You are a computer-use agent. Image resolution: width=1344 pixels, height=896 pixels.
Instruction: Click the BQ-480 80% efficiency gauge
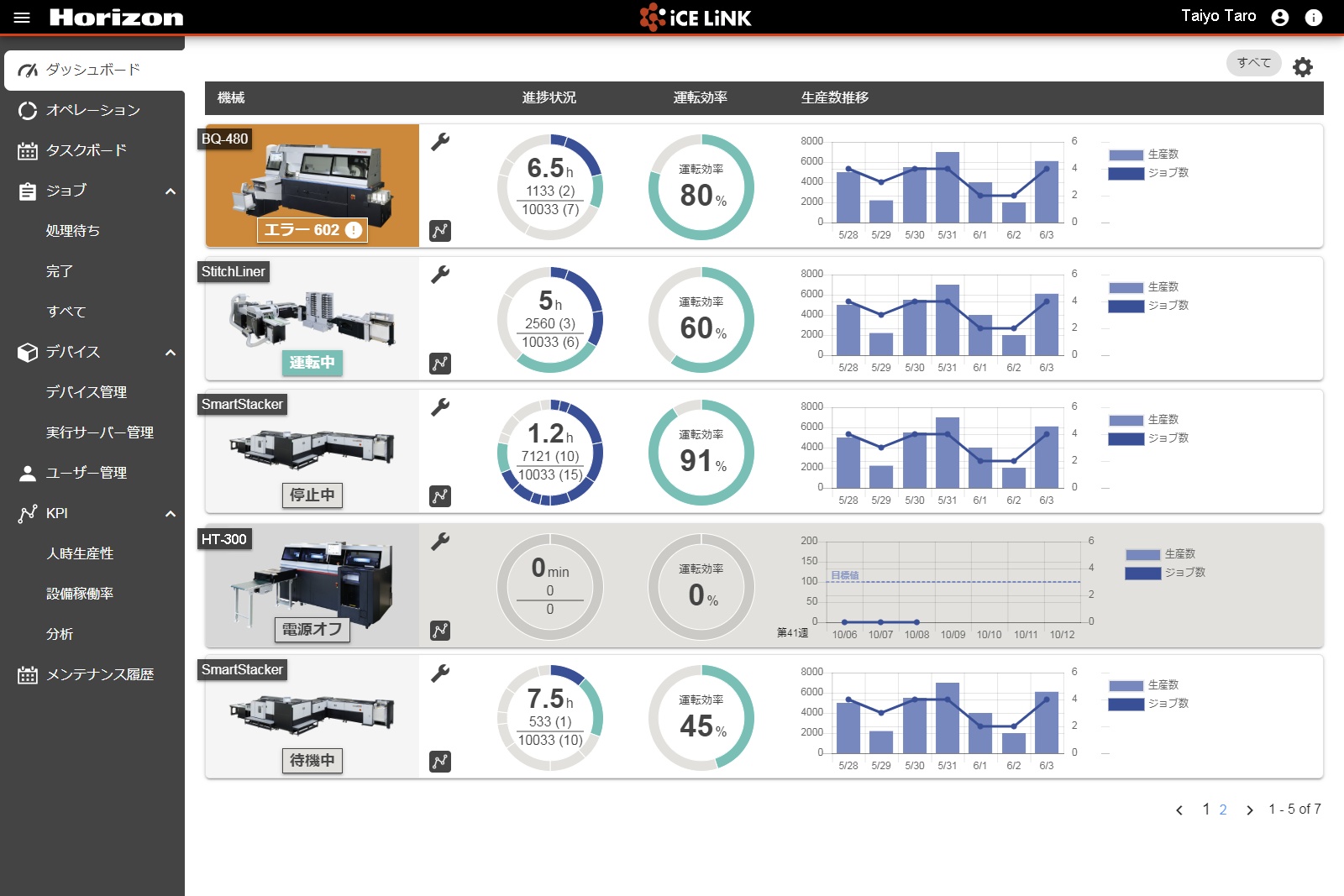pyautogui.click(x=701, y=187)
